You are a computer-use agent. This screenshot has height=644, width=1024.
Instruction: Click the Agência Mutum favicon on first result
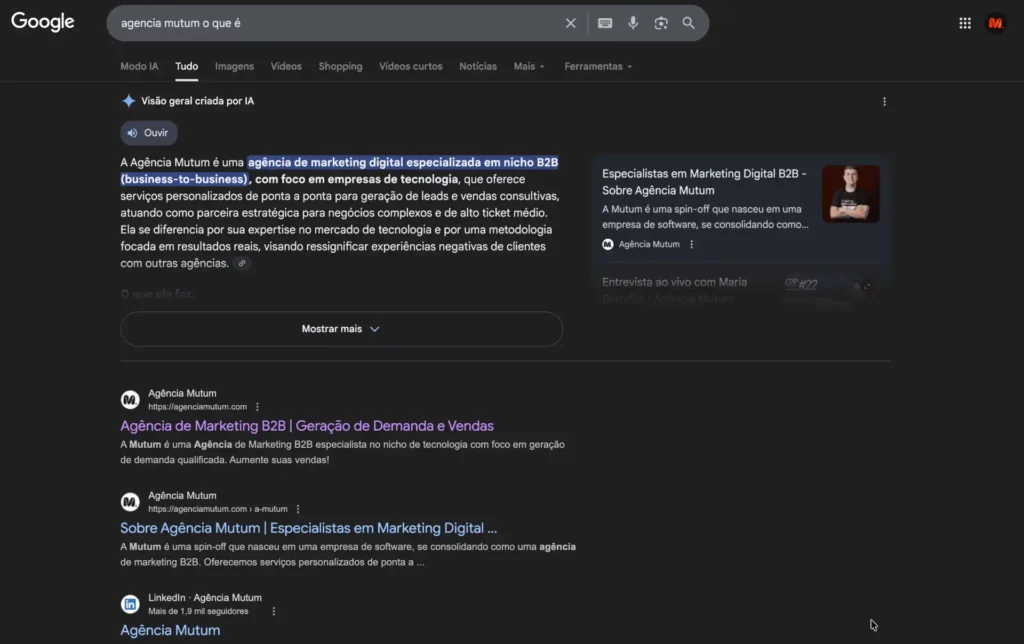pyautogui.click(x=130, y=399)
